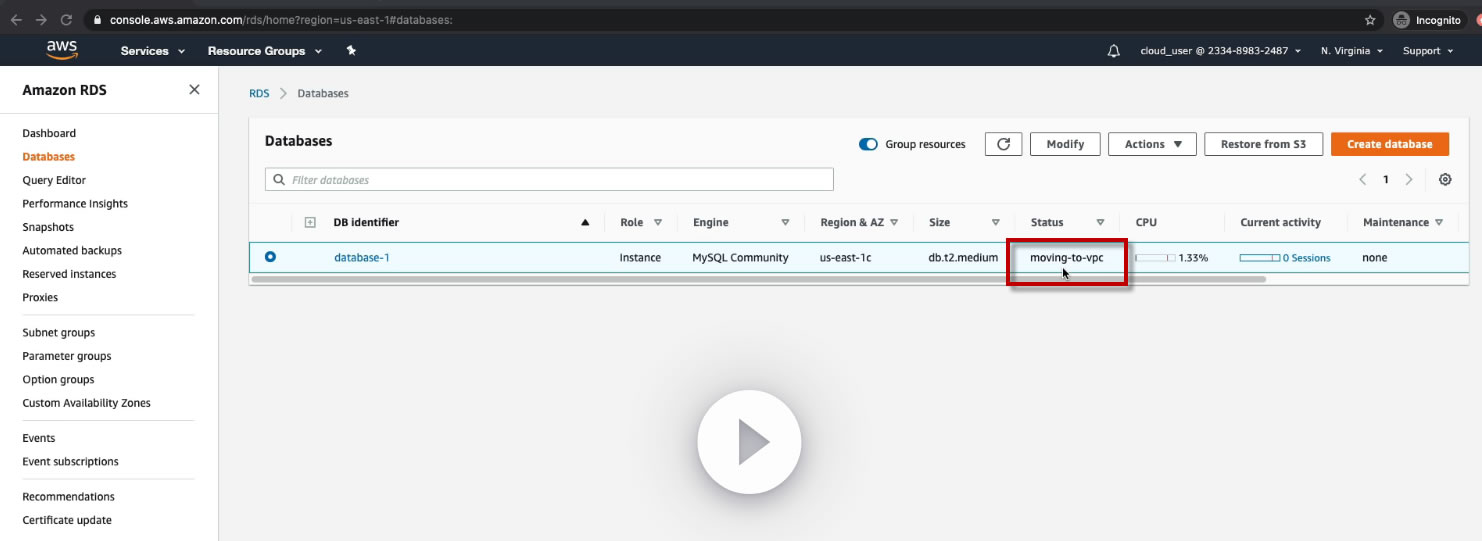
Task: Open Dashboard in the RDS sidebar
Action: 49,133
